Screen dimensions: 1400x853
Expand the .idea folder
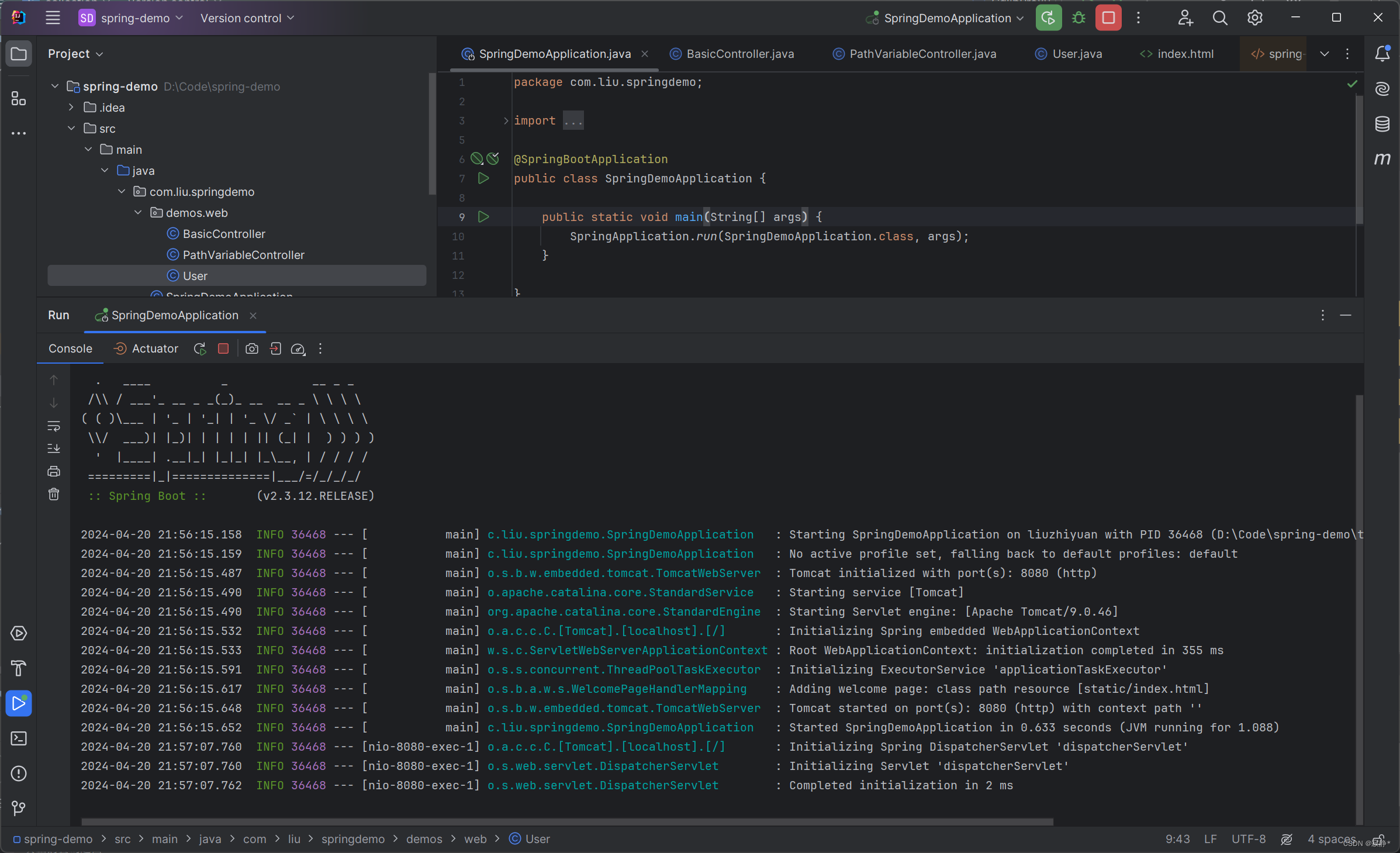pyautogui.click(x=71, y=108)
